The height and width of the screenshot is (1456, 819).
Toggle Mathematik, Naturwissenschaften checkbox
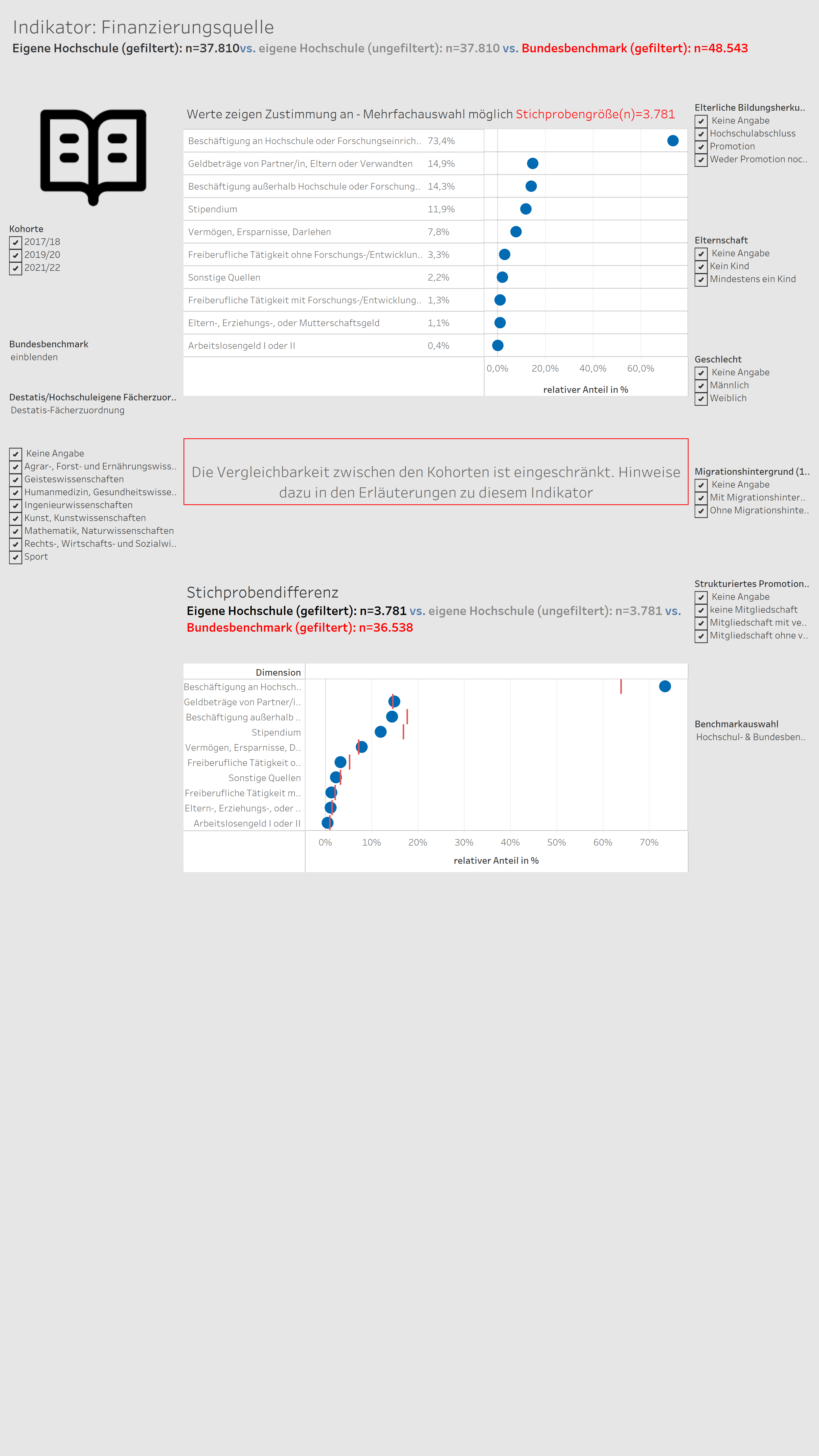coord(16,531)
